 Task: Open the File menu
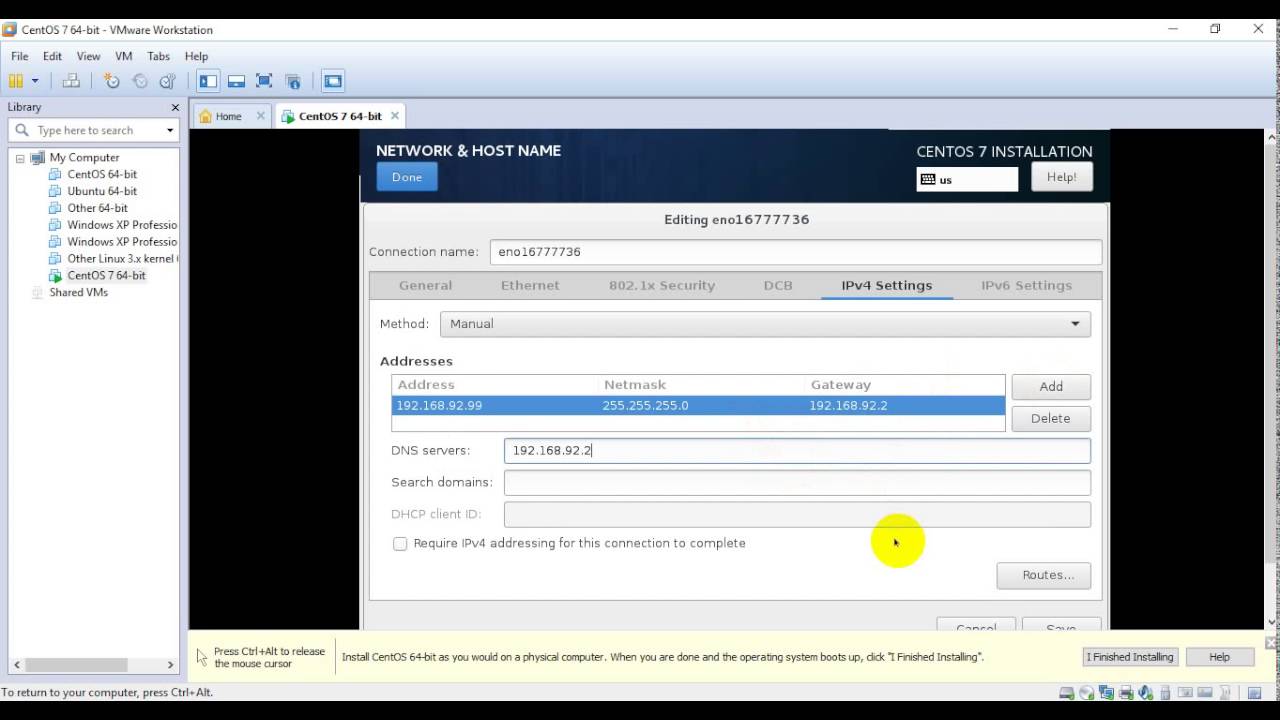20,56
